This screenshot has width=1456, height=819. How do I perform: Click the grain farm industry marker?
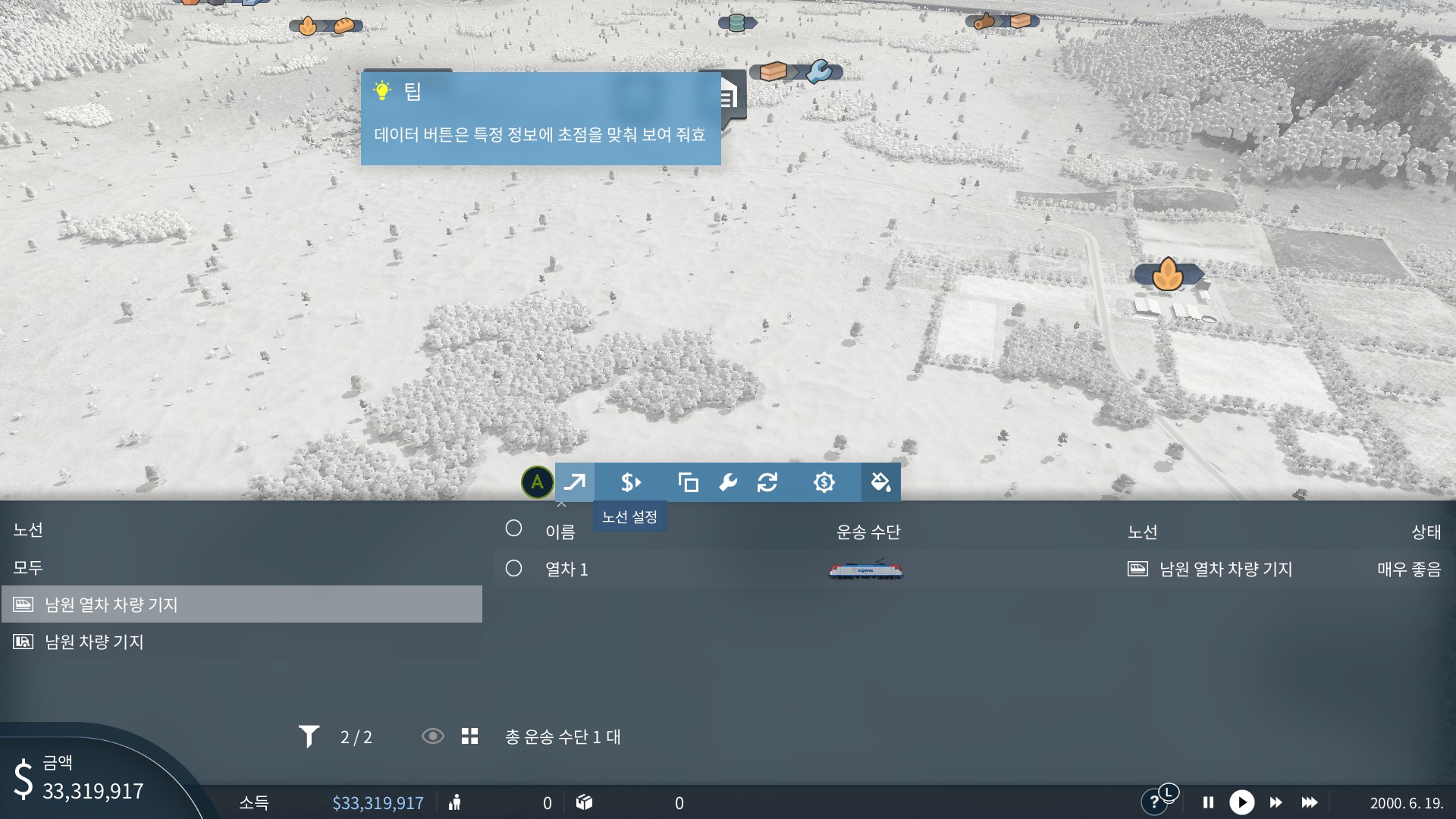pos(1168,274)
